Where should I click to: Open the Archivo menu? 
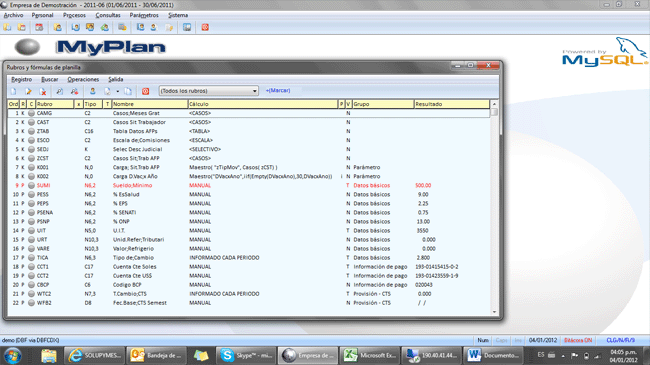click(13, 15)
